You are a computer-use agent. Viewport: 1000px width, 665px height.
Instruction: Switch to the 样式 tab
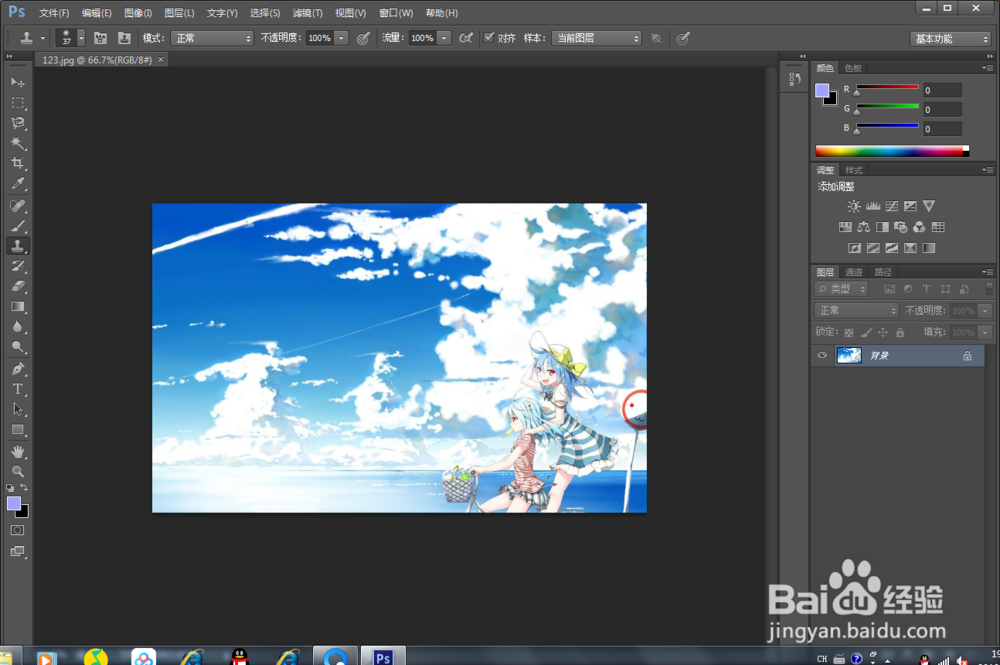tap(853, 170)
